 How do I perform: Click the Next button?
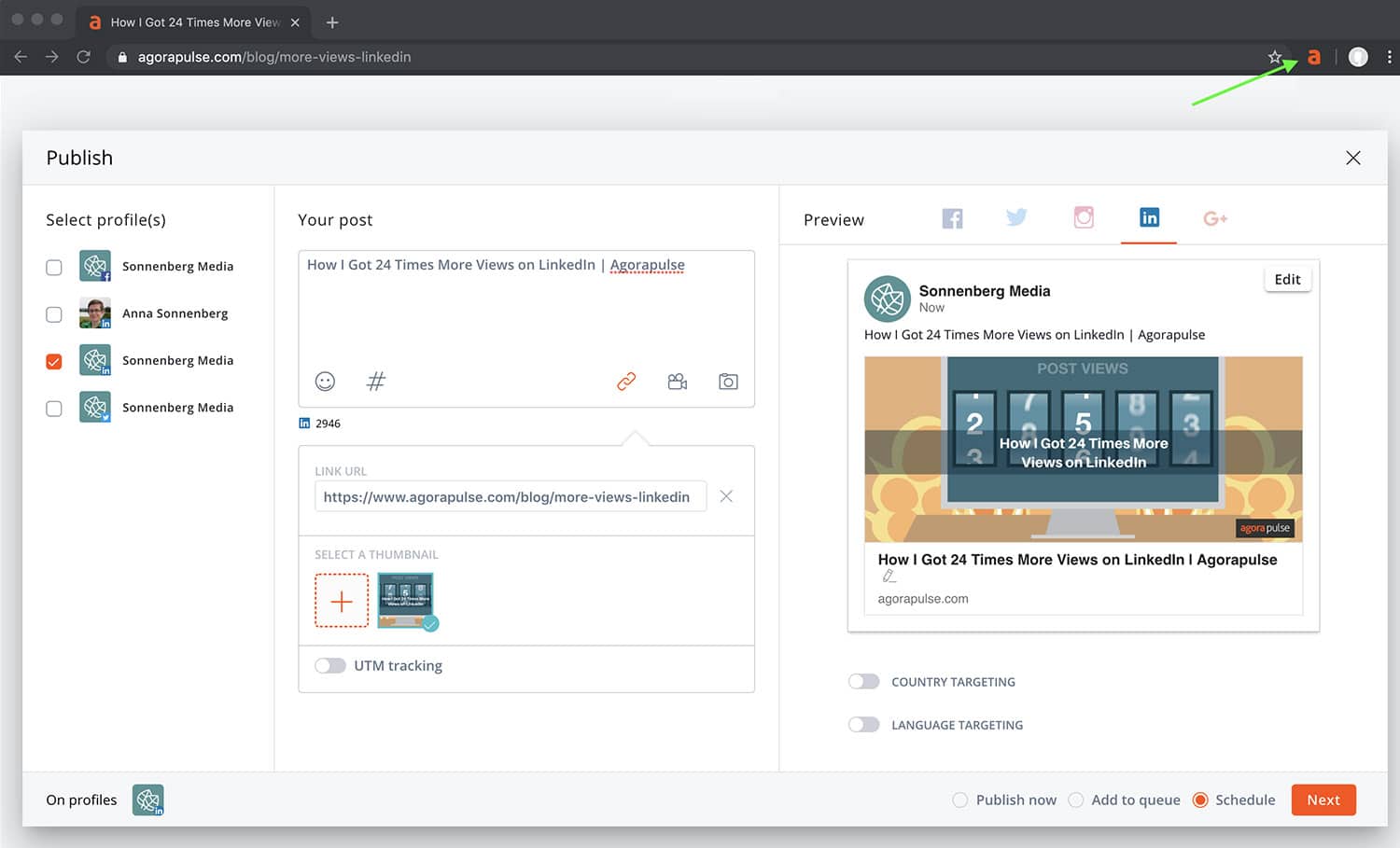tap(1323, 799)
